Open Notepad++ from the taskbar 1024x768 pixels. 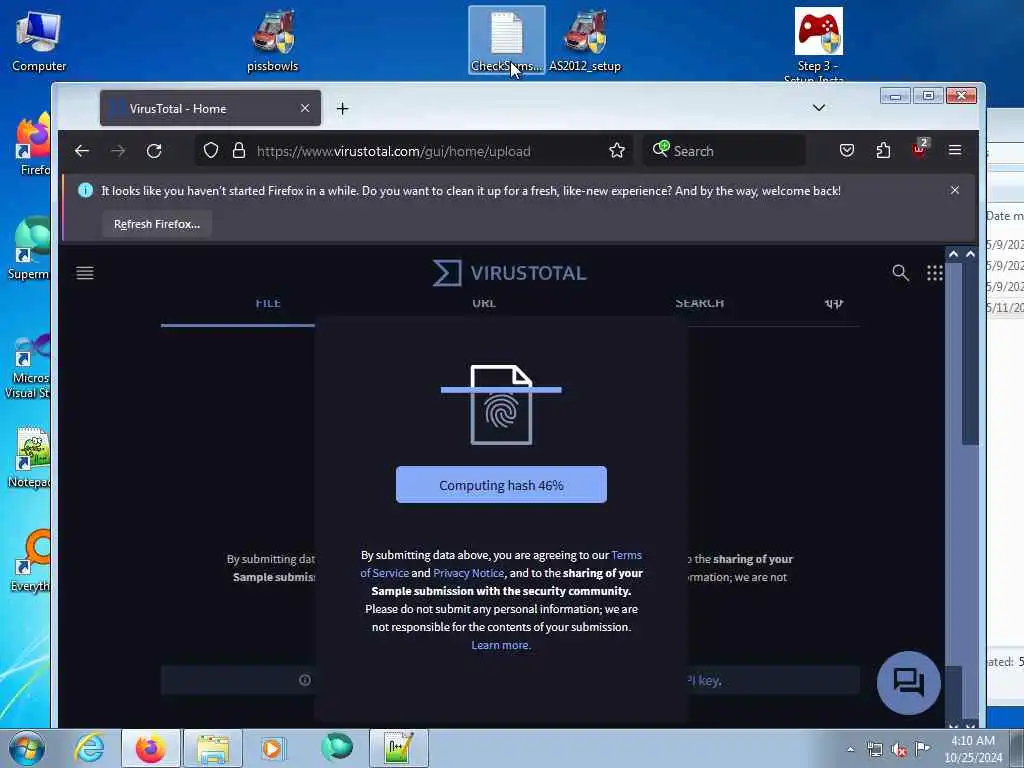pyautogui.click(x=398, y=748)
